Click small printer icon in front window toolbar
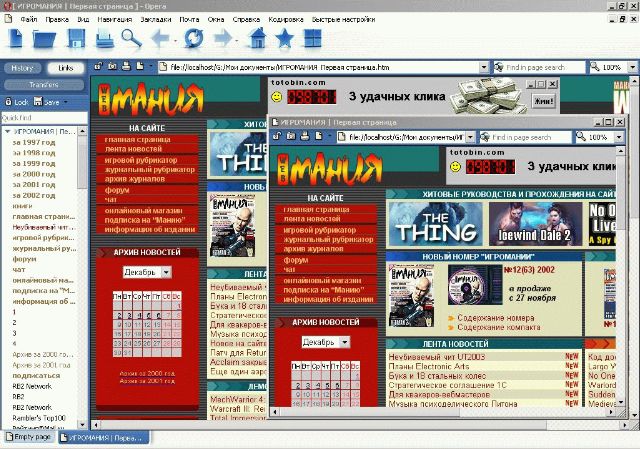Screen dimensions: 640x449 tap(305, 136)
